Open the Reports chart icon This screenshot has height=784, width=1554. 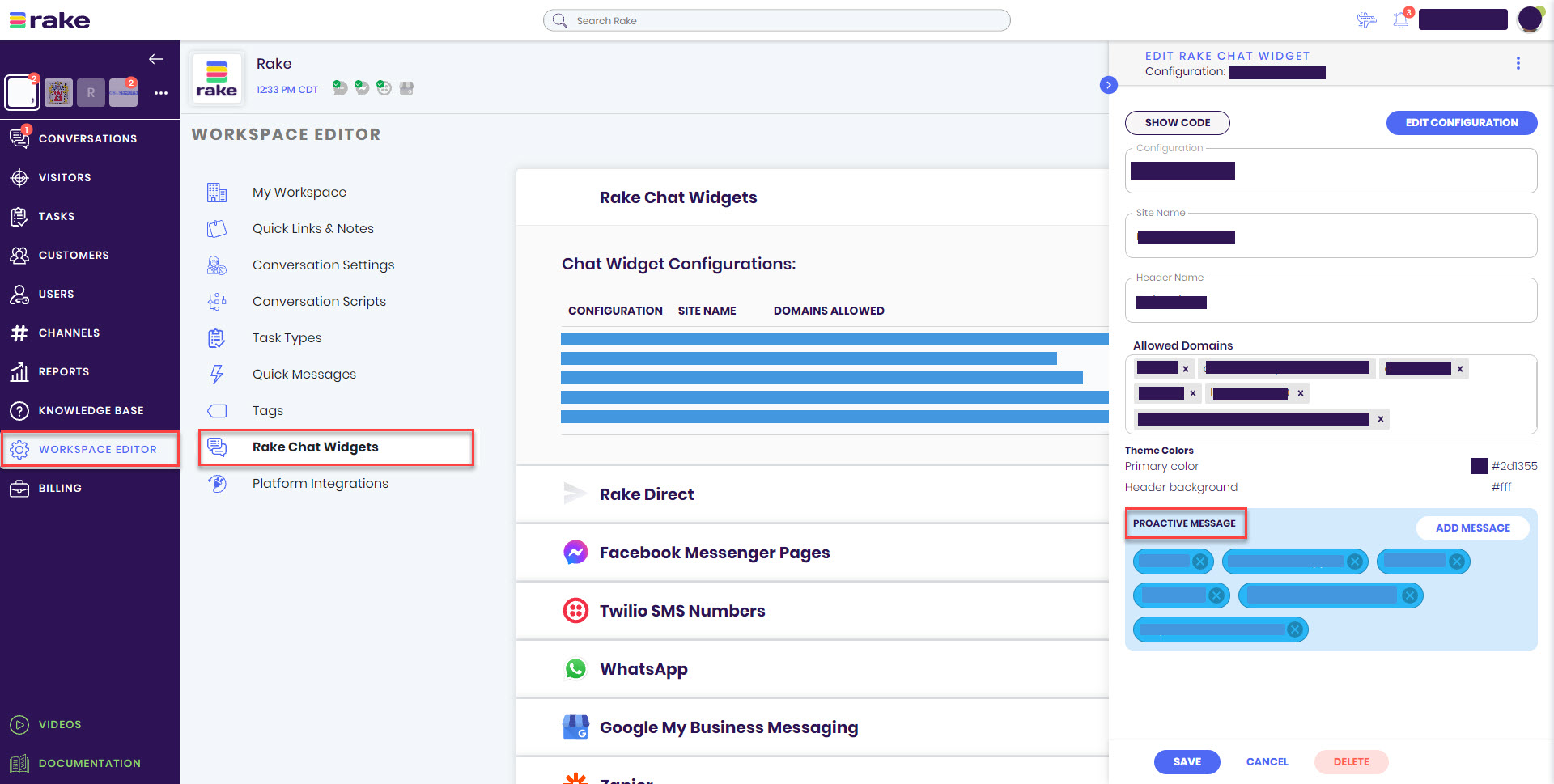19,371
